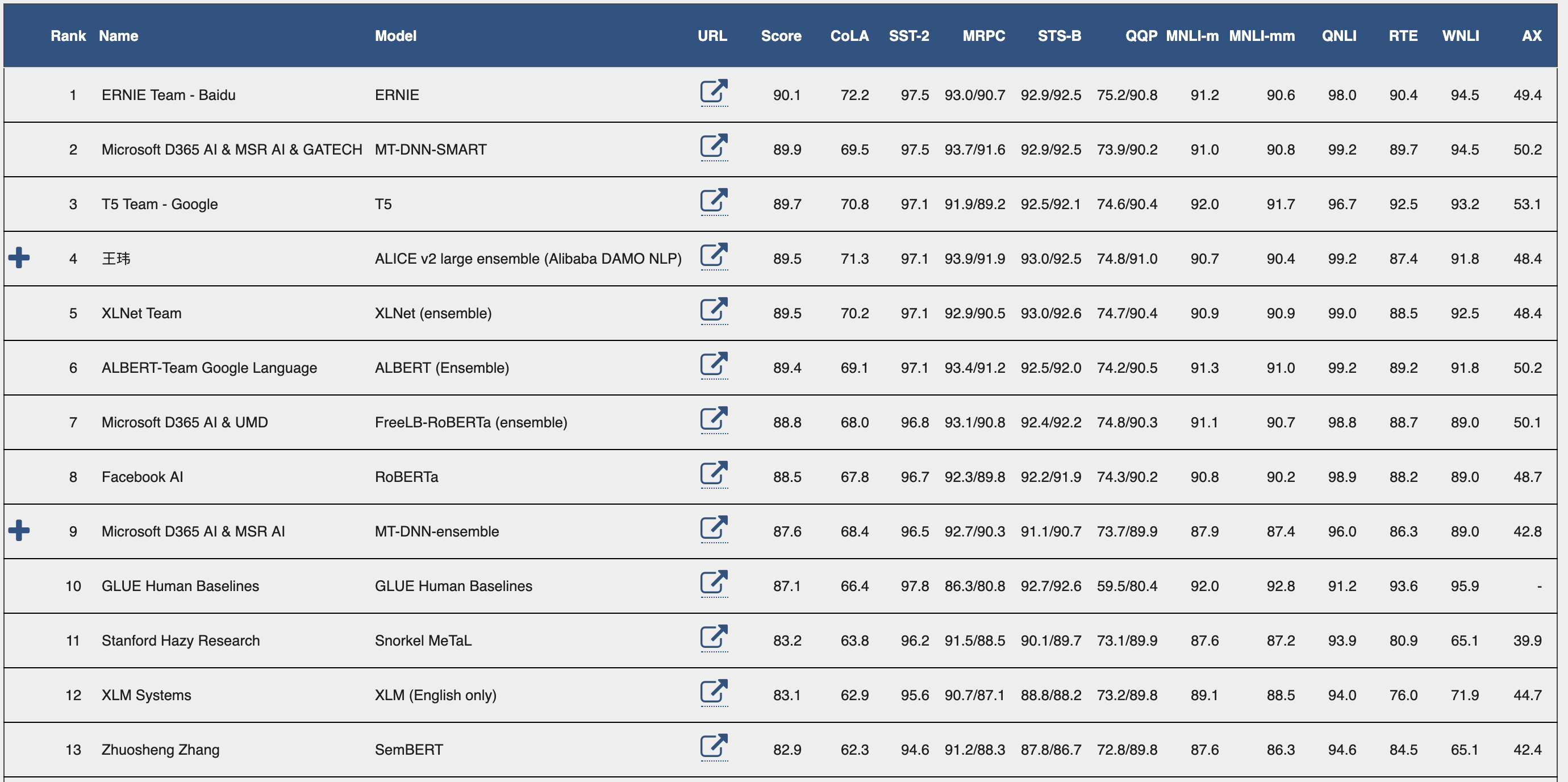Open the MT-DNN-SMART external link icon

[714, 147]
